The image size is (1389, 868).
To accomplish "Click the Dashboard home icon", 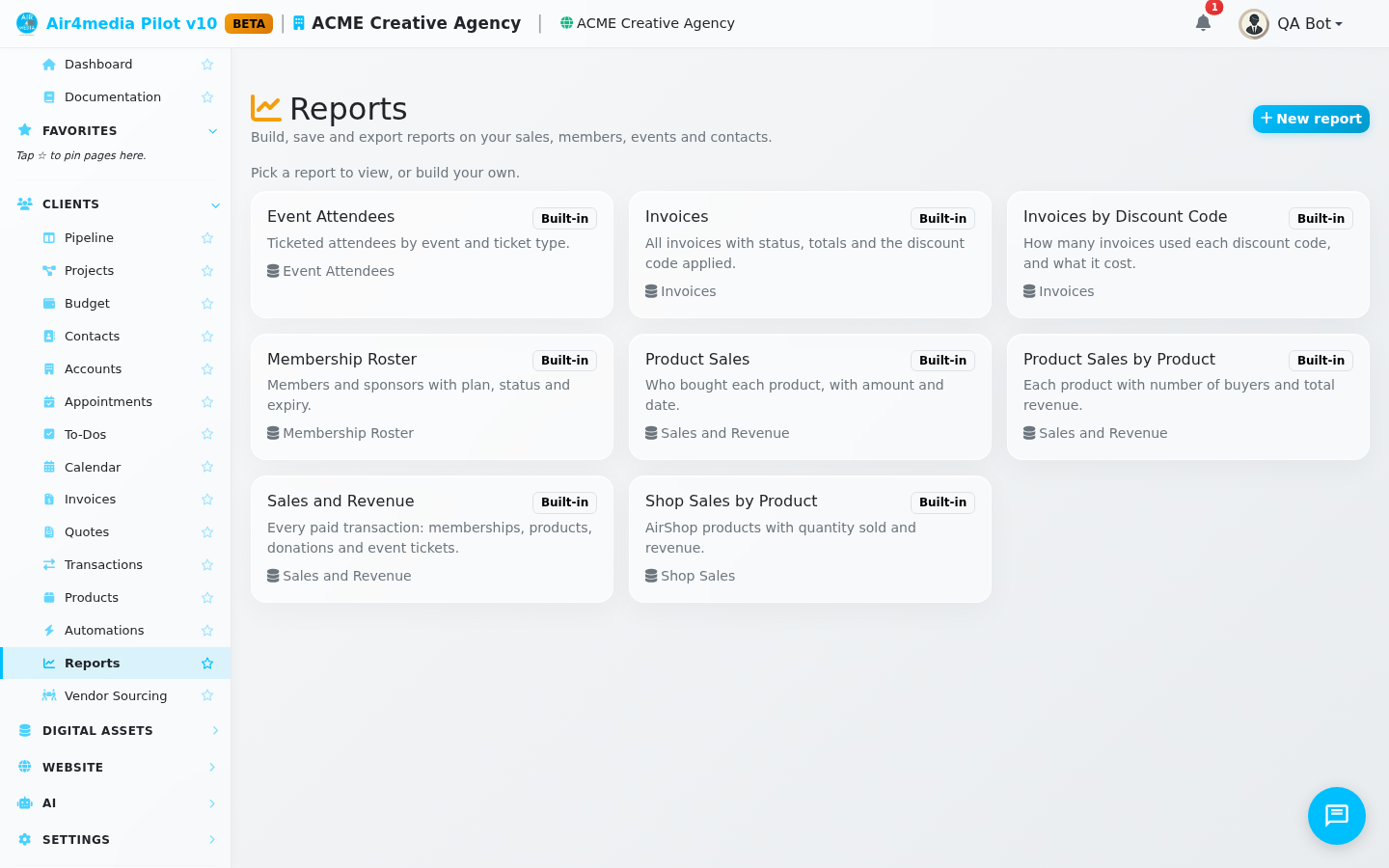I will (x=49, y=65).
